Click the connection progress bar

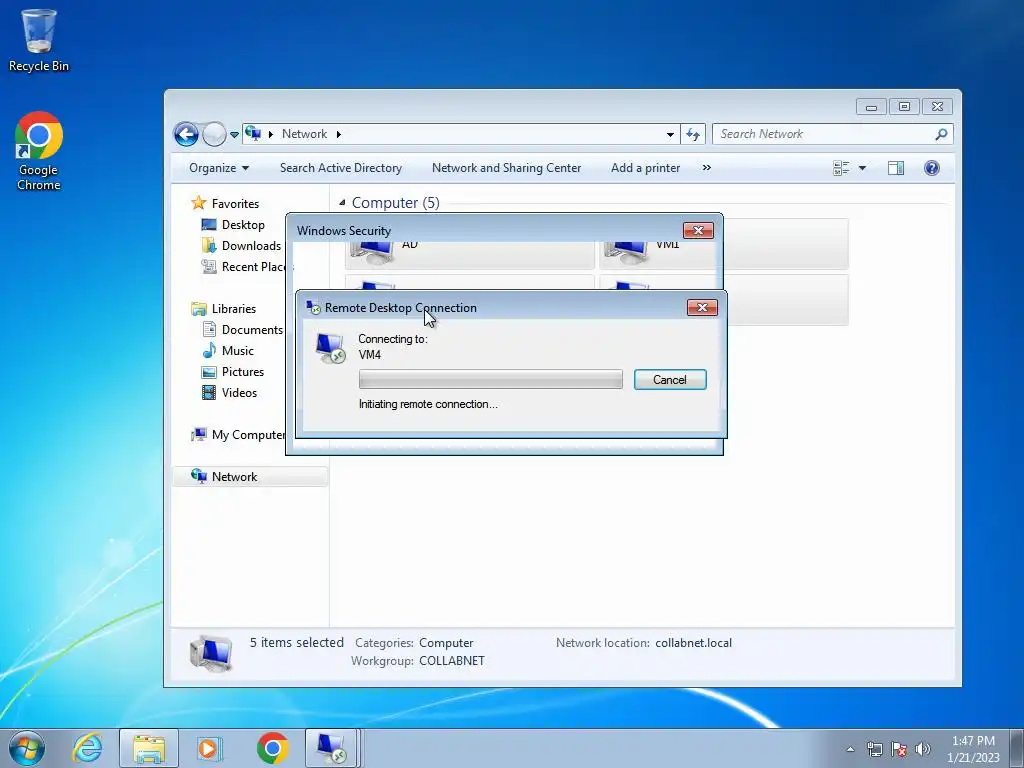490,379
